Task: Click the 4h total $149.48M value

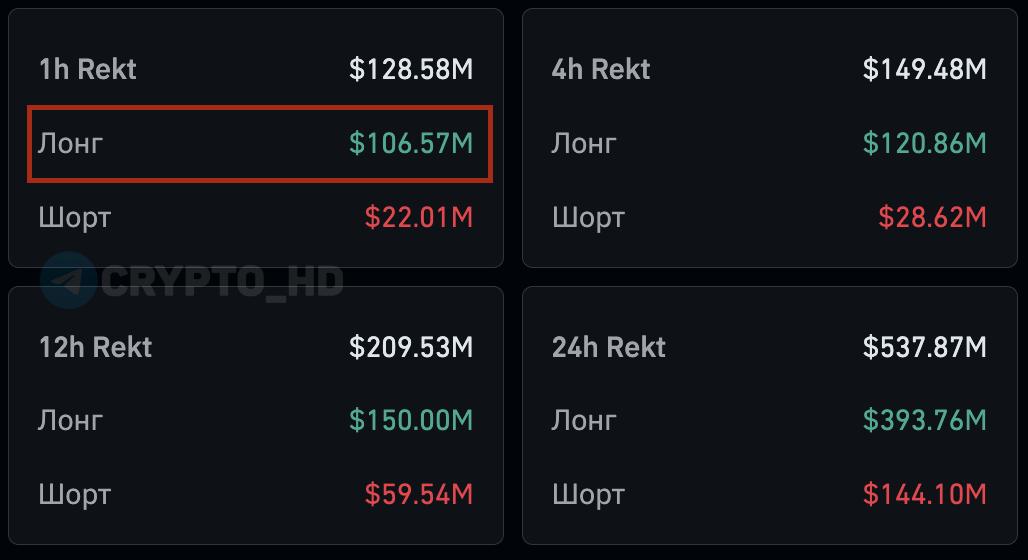Action: 925,69
